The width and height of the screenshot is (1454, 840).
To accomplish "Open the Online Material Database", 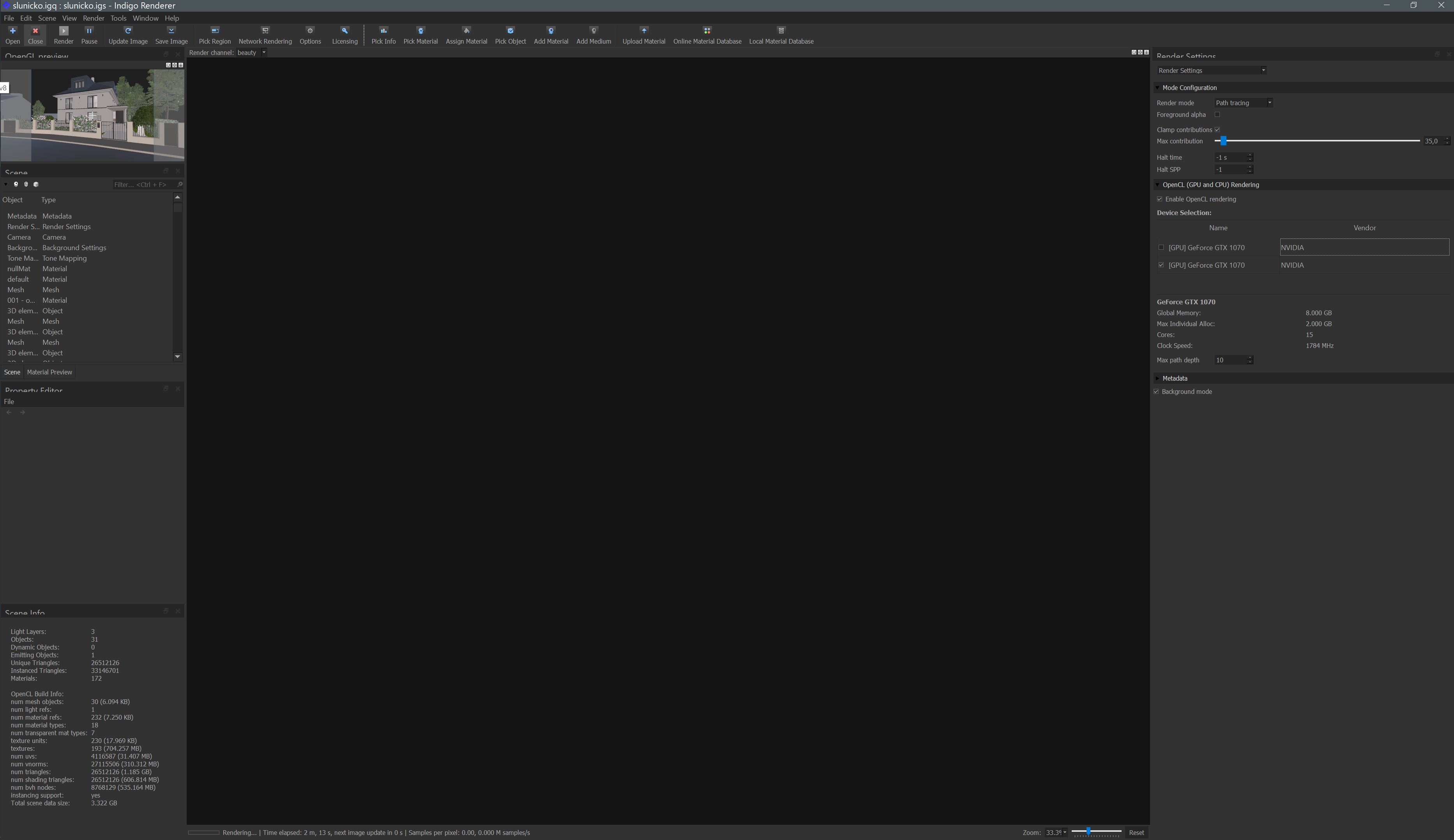I will pos(707,35).
